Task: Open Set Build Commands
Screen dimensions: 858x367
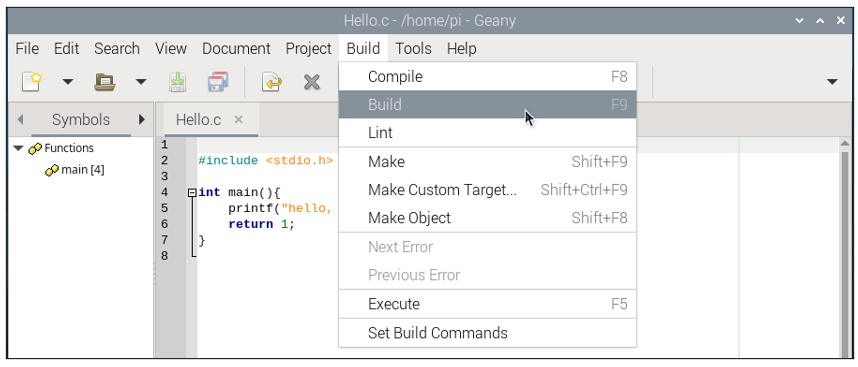Action: [488, 333]
